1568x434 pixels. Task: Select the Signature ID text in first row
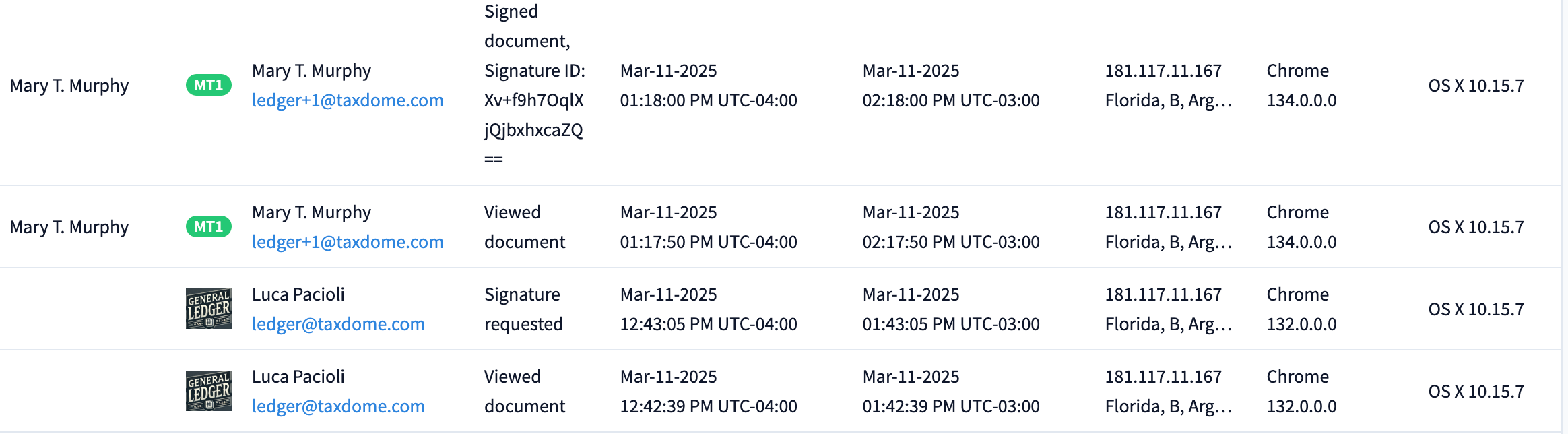point(533,115)
